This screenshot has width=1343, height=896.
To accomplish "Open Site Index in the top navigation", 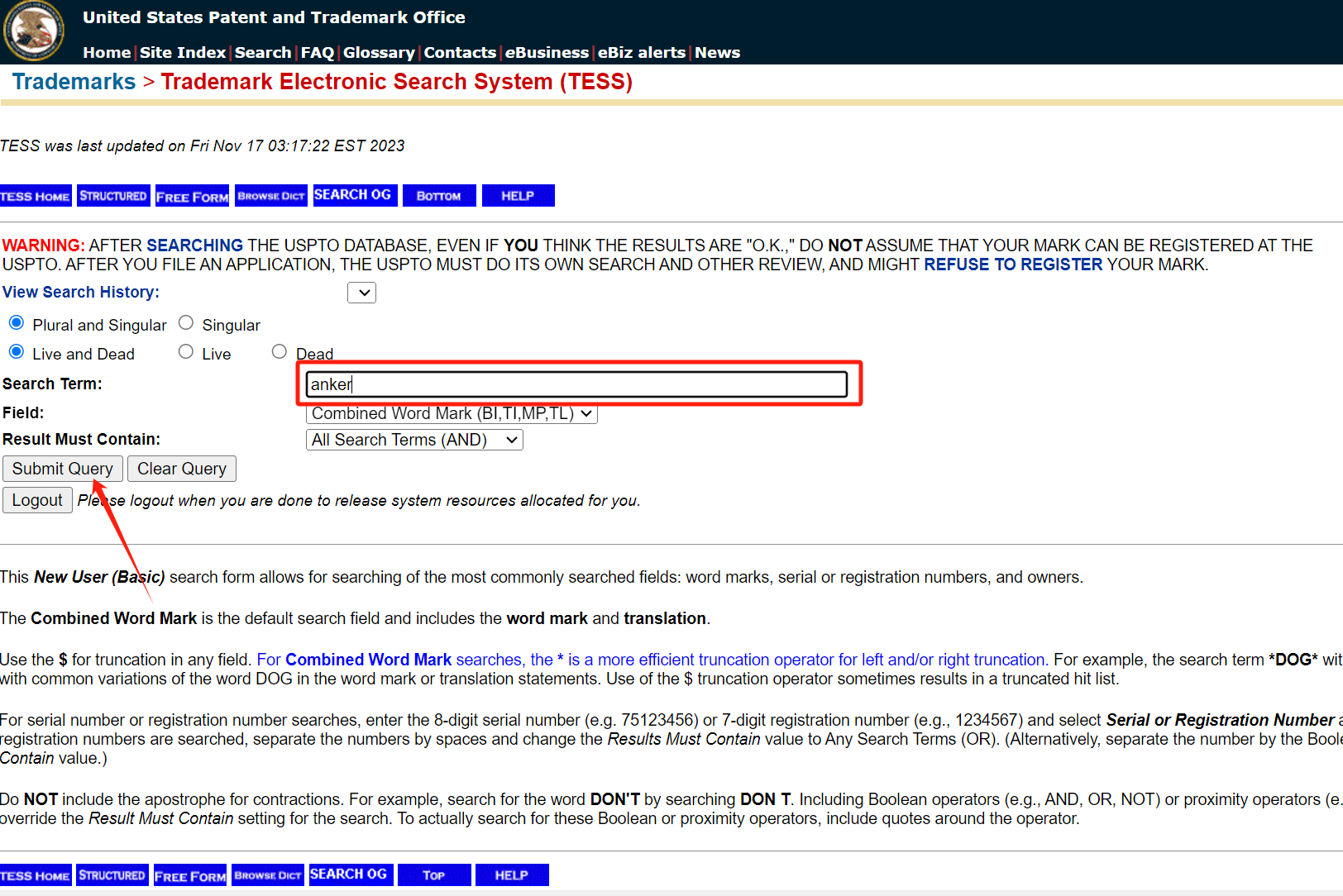I will pyautogui.click(x=183, y=52).
